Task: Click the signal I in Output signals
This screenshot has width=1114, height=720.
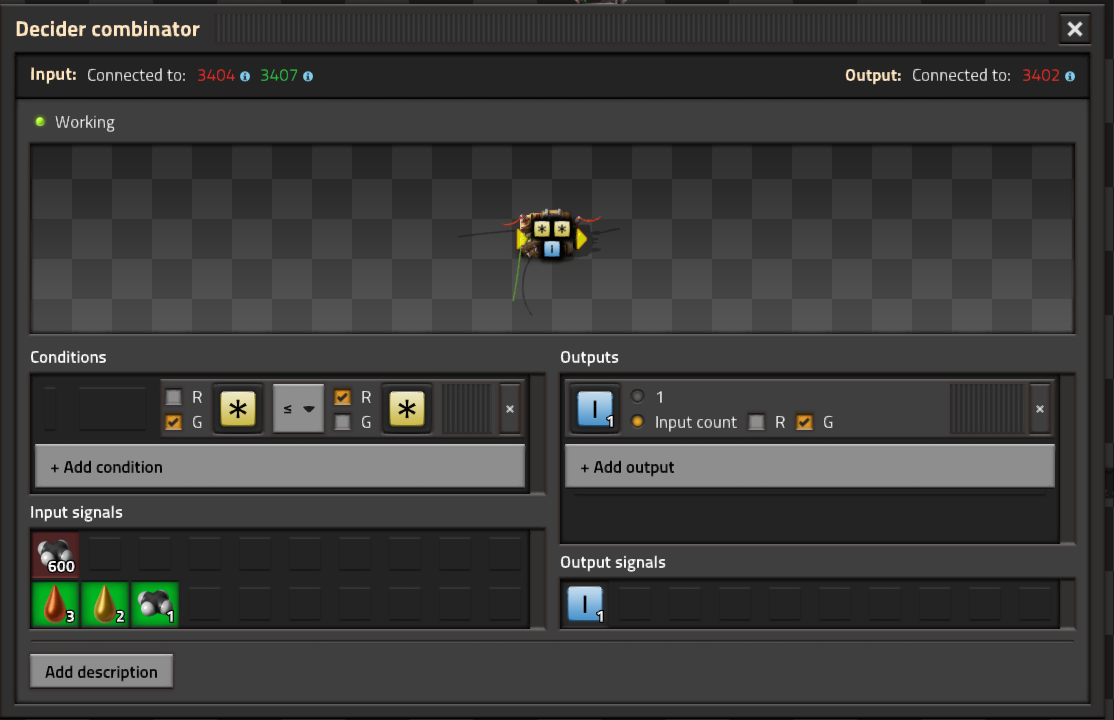Action: pos(585,605)
